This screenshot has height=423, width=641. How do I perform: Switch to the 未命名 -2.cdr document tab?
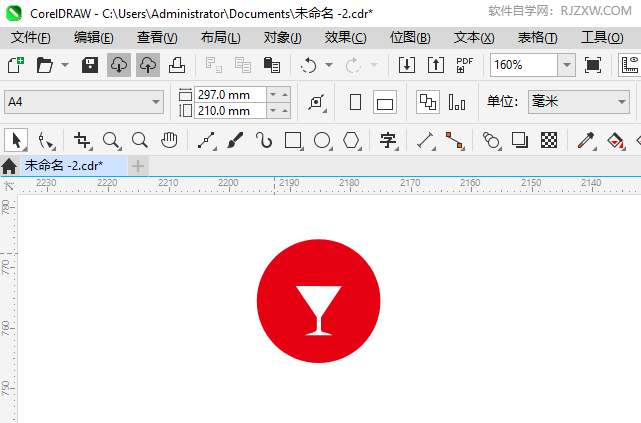74,166
